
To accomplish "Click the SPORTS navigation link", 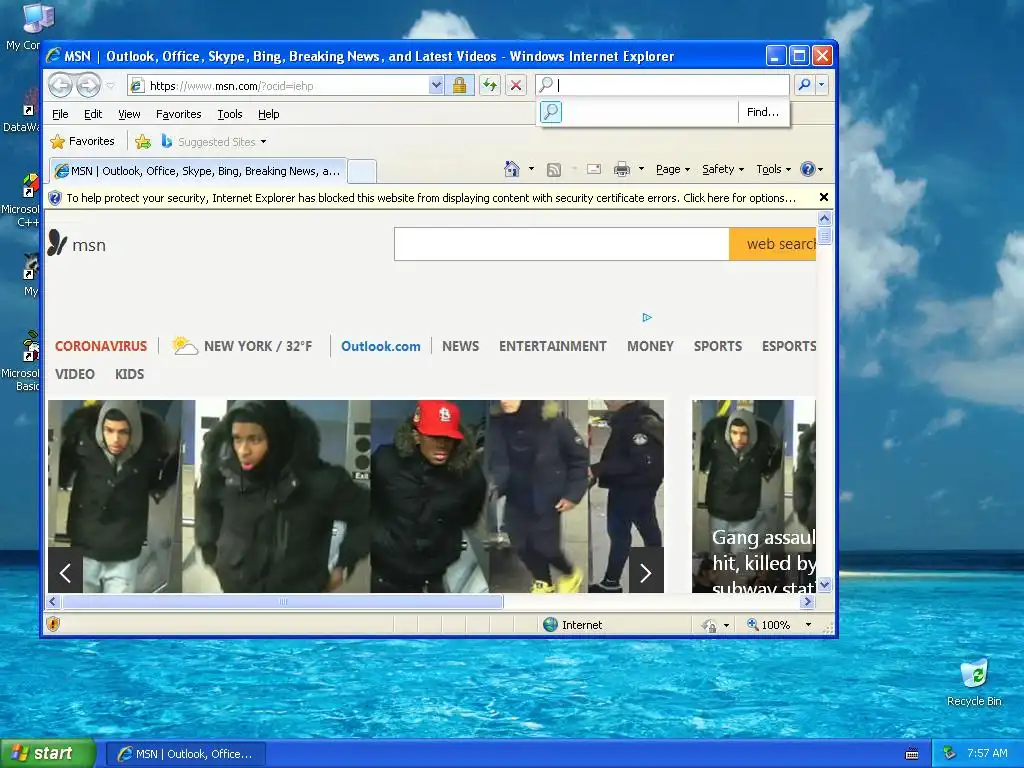I will click(718, 346).
